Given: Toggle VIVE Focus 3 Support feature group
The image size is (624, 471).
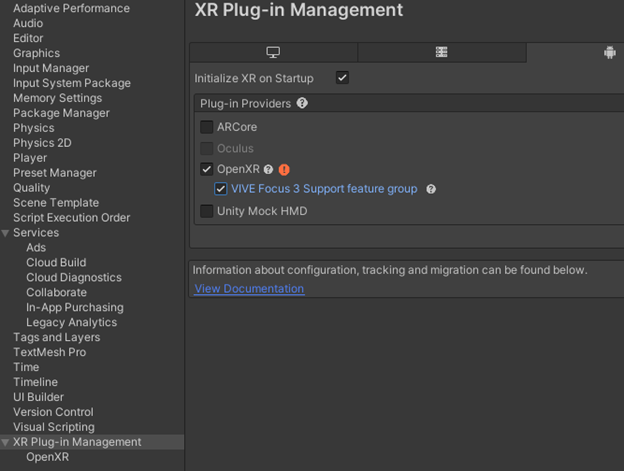Looking at the screenshot, I should pyautogui.click(x=220, y=189).
